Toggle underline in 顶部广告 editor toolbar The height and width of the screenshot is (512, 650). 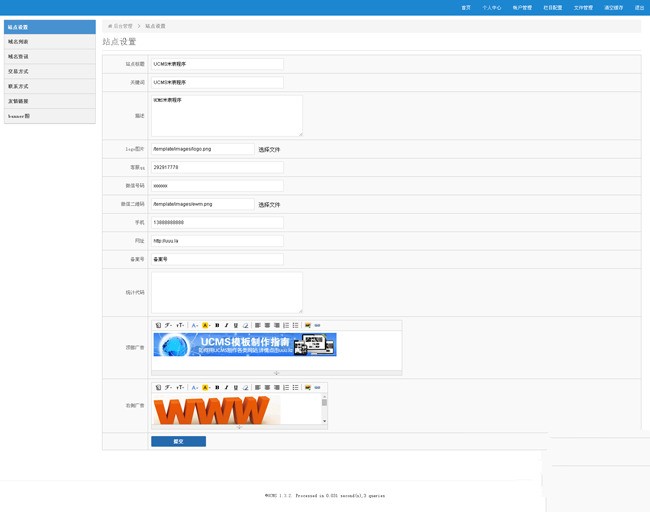coord(235,325)
